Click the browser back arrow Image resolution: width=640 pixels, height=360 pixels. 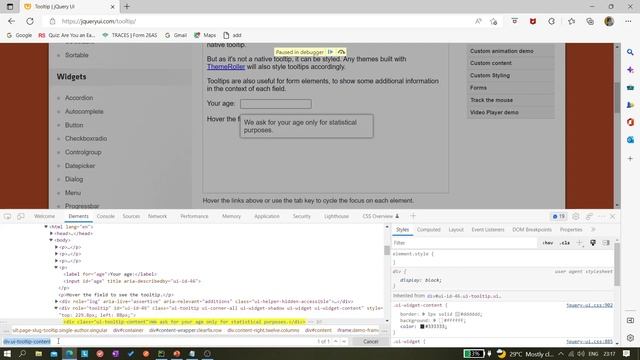11,21
